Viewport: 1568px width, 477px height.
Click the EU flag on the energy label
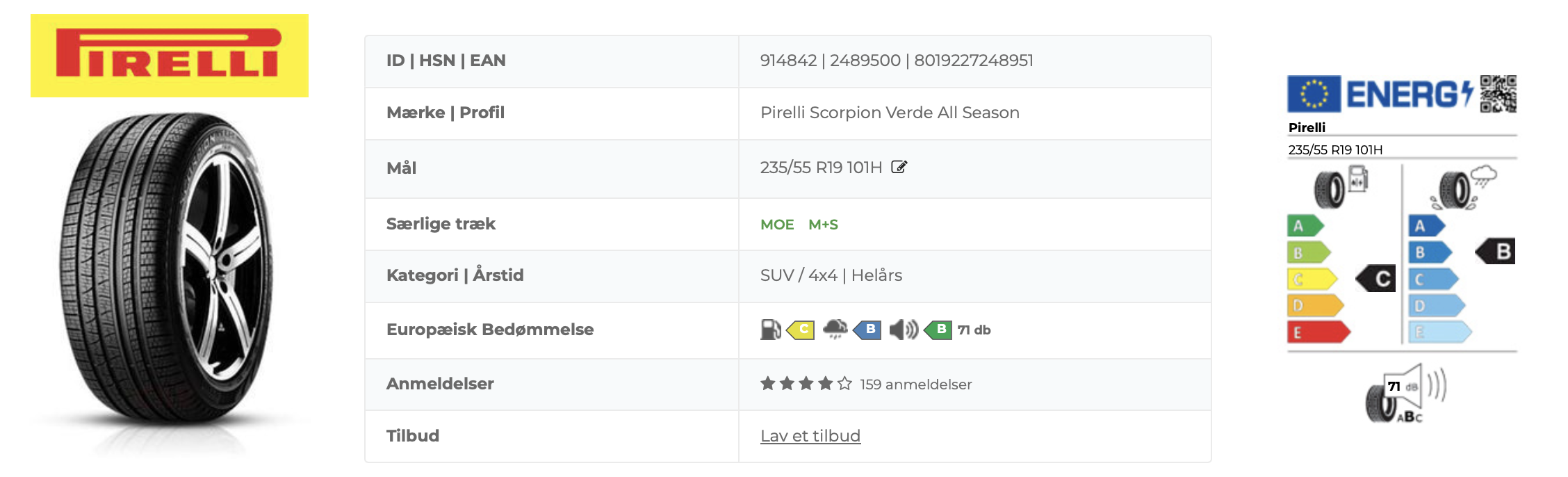[x=1314, y=94]
